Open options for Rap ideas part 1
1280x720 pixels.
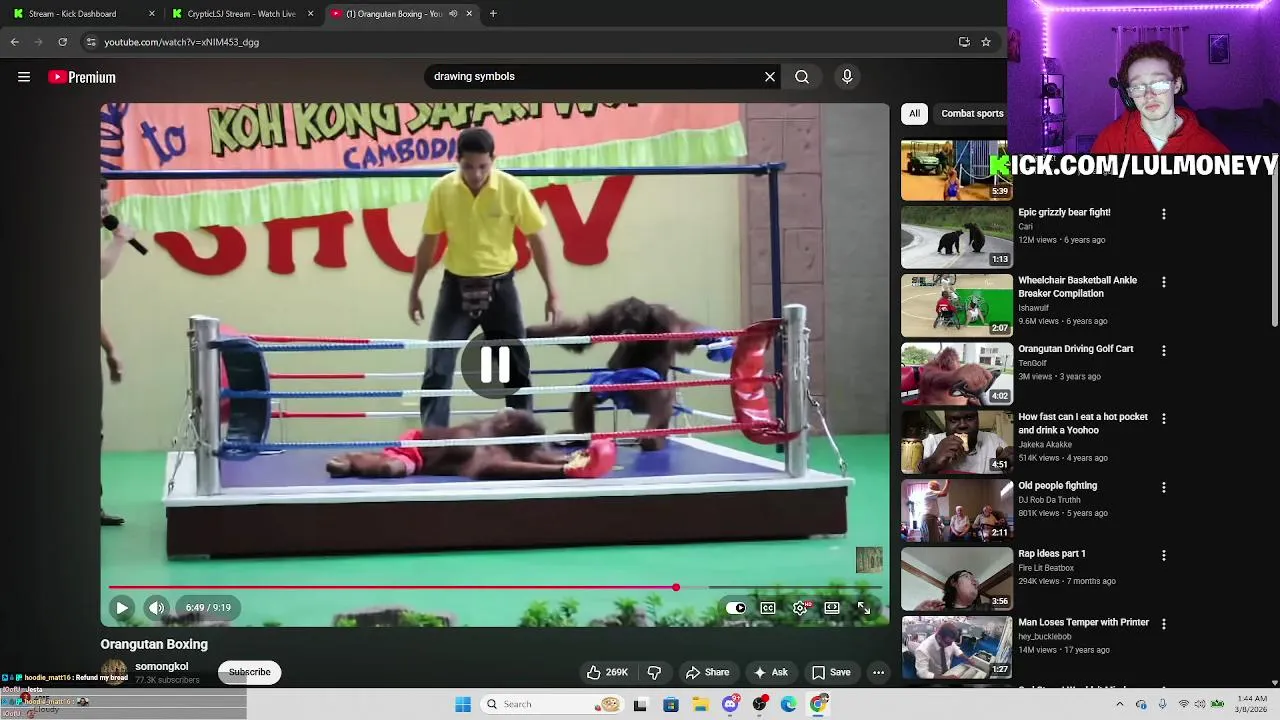coord(1163,555)
